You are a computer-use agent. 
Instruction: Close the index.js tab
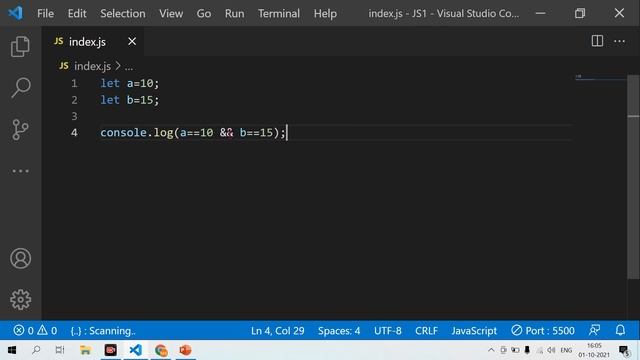(x=132, y=41)
